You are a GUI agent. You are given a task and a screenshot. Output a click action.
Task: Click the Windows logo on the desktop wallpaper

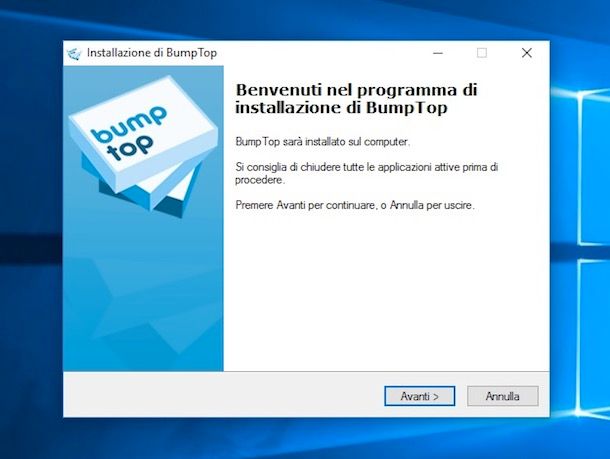(584, 249)
